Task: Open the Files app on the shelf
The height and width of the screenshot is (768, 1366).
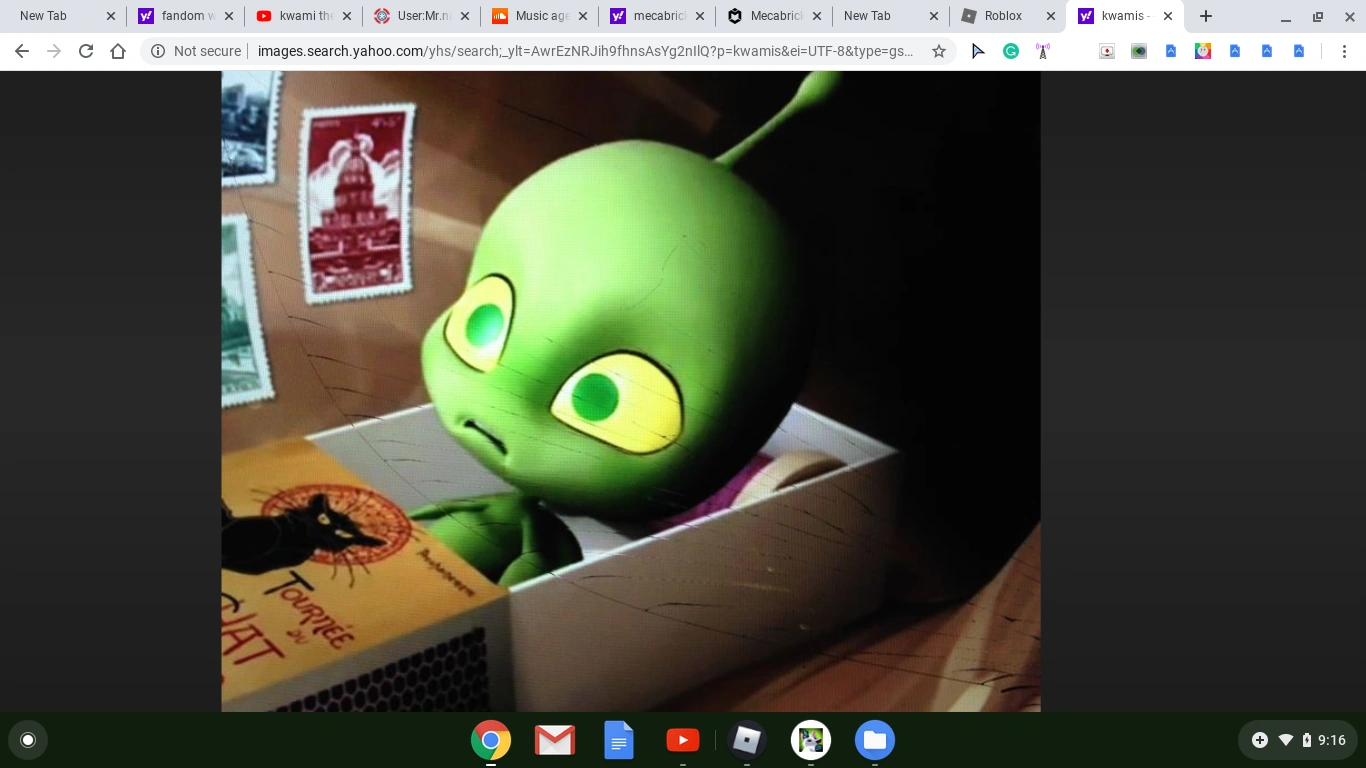Action: click(874, 740)
